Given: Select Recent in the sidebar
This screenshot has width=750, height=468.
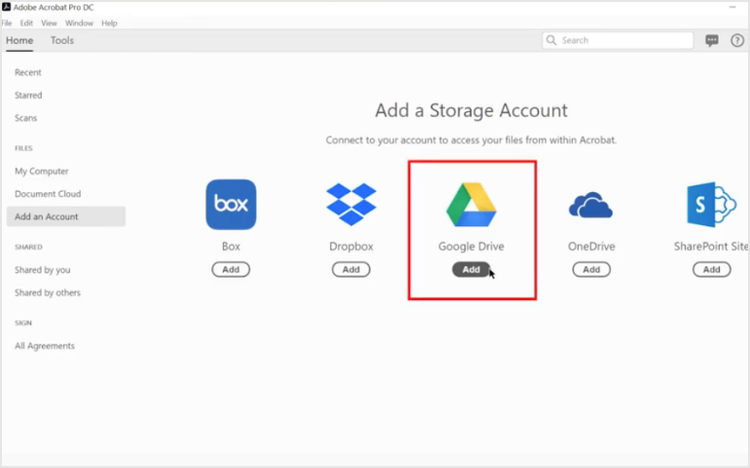Looking at the screenshot, I should (28, 73).
